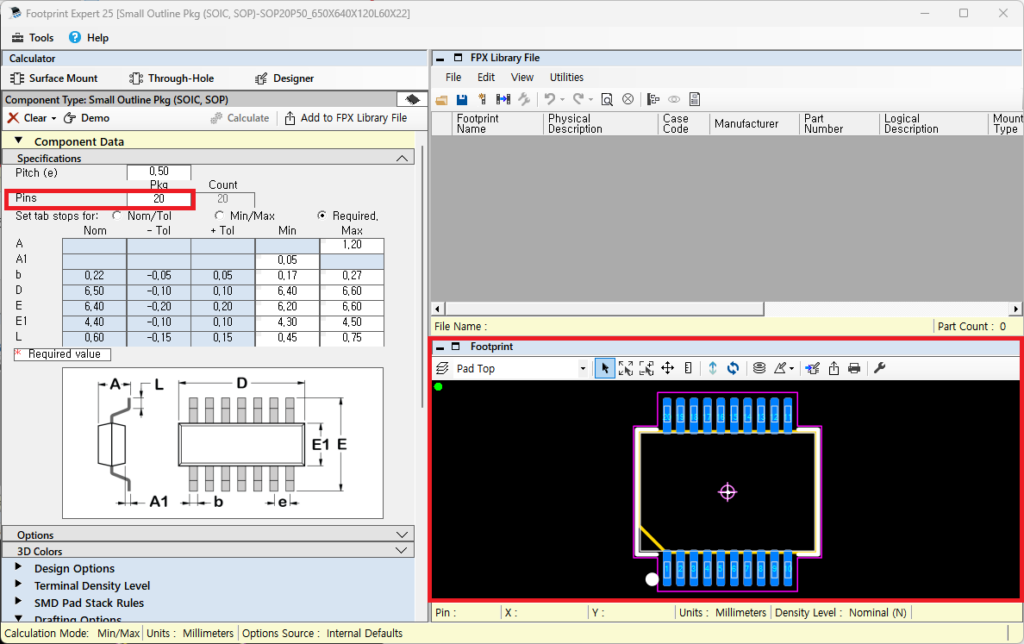
Task: Open the wrench settings icon in Footprint toolbar
Action: click(880, 368)
